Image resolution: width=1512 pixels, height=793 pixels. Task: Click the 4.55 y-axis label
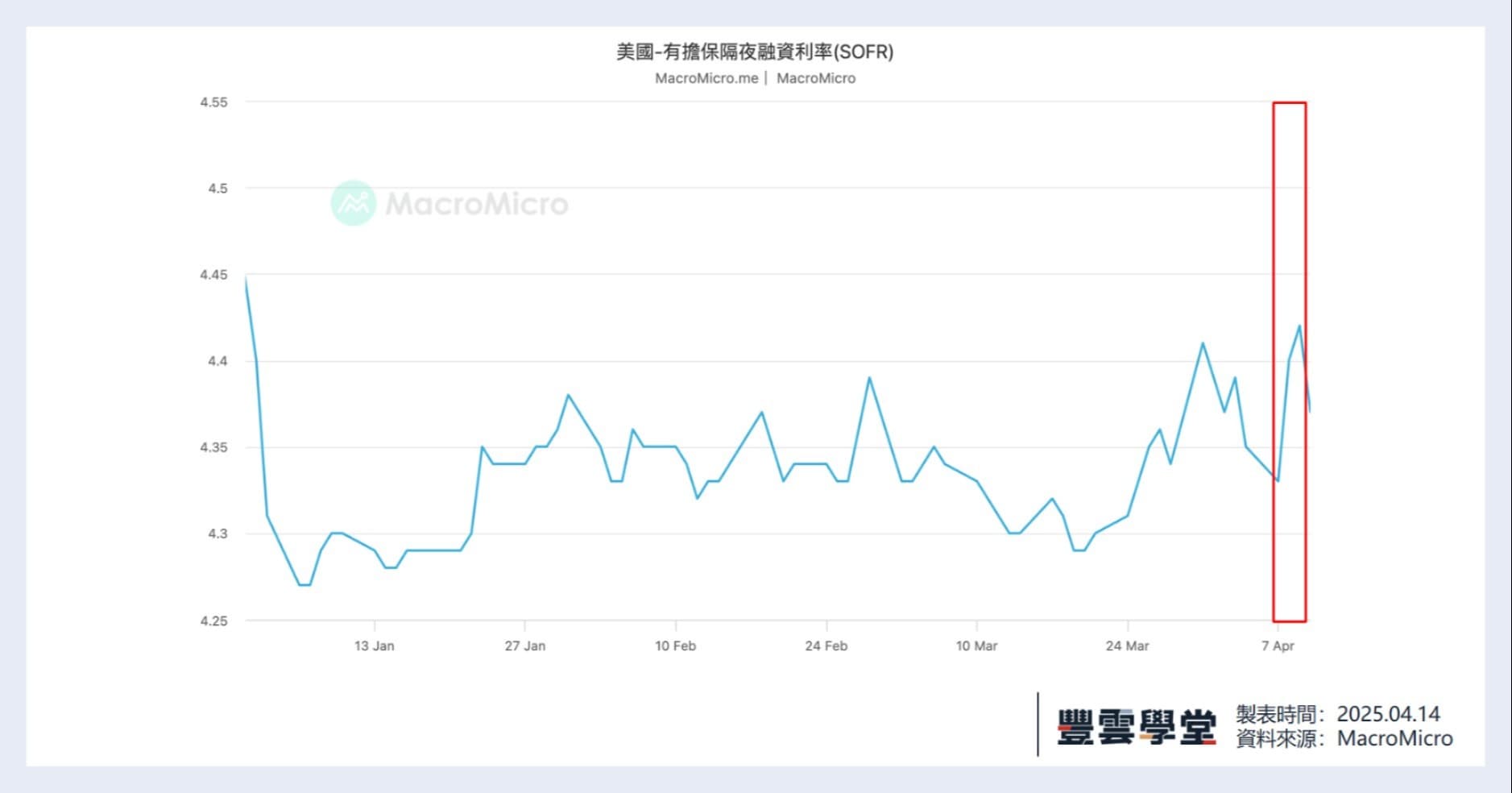tap(213, 102)
